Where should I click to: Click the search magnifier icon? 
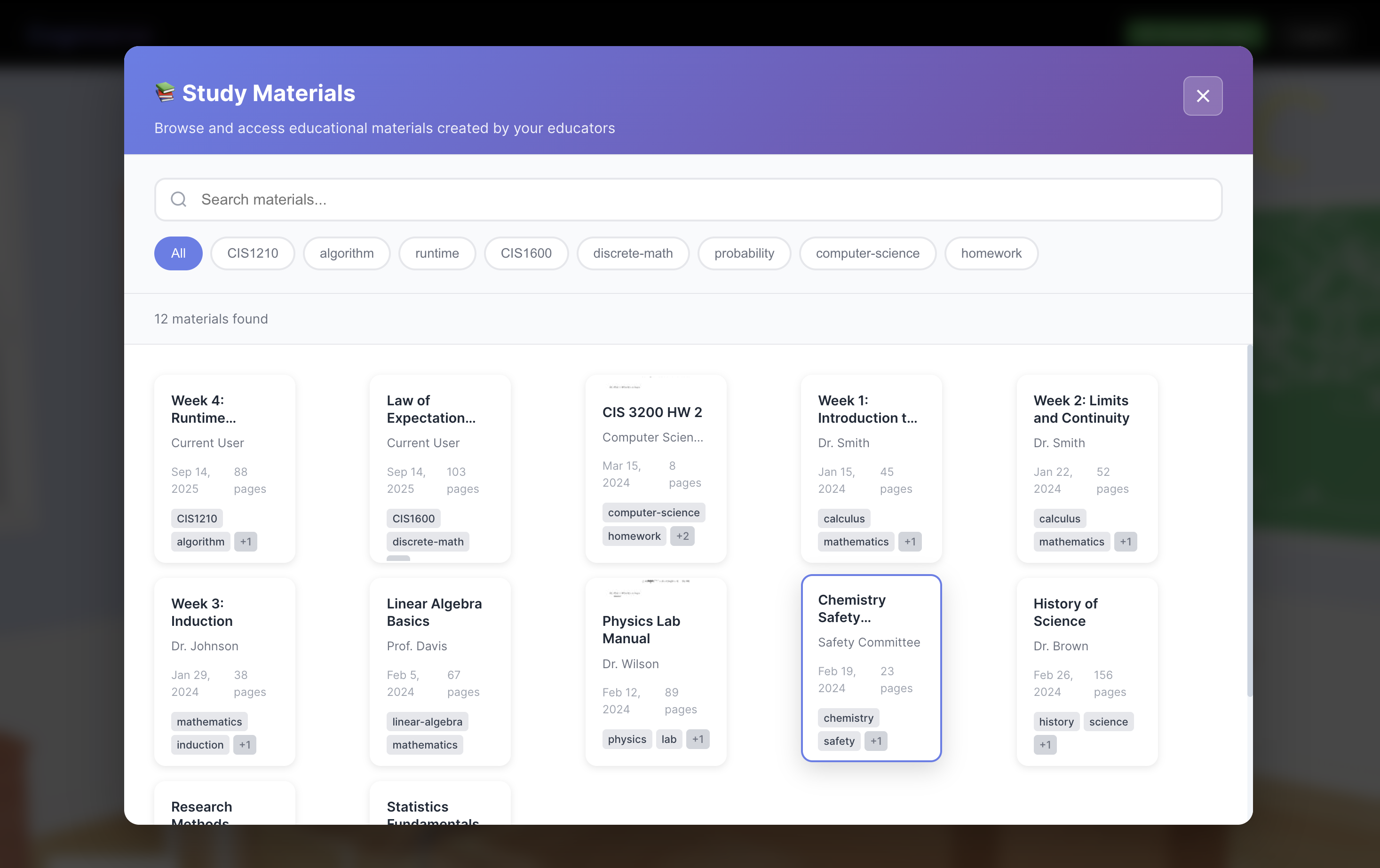[179, 199]
